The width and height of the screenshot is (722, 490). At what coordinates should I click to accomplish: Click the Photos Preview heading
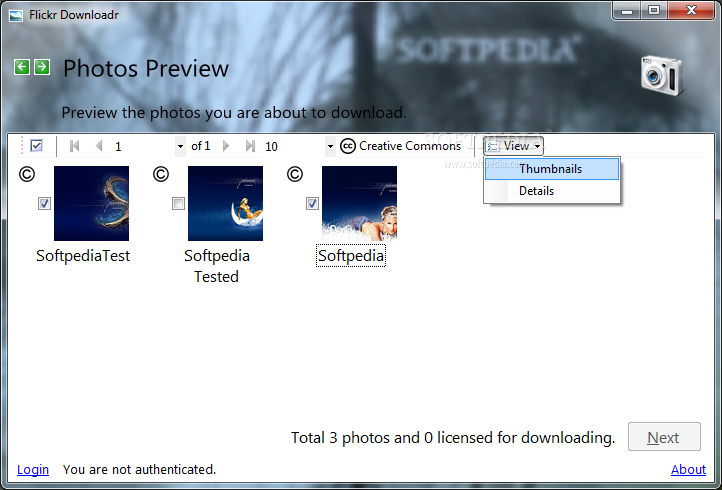[146, 68]
